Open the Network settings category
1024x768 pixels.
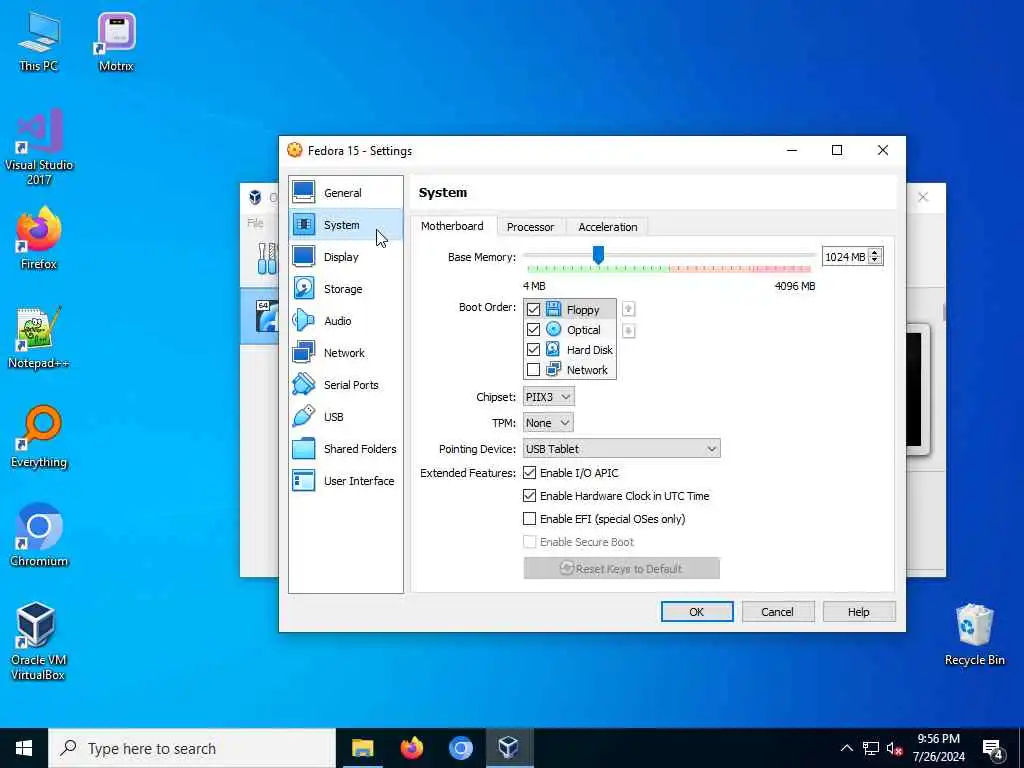(345, 353)
